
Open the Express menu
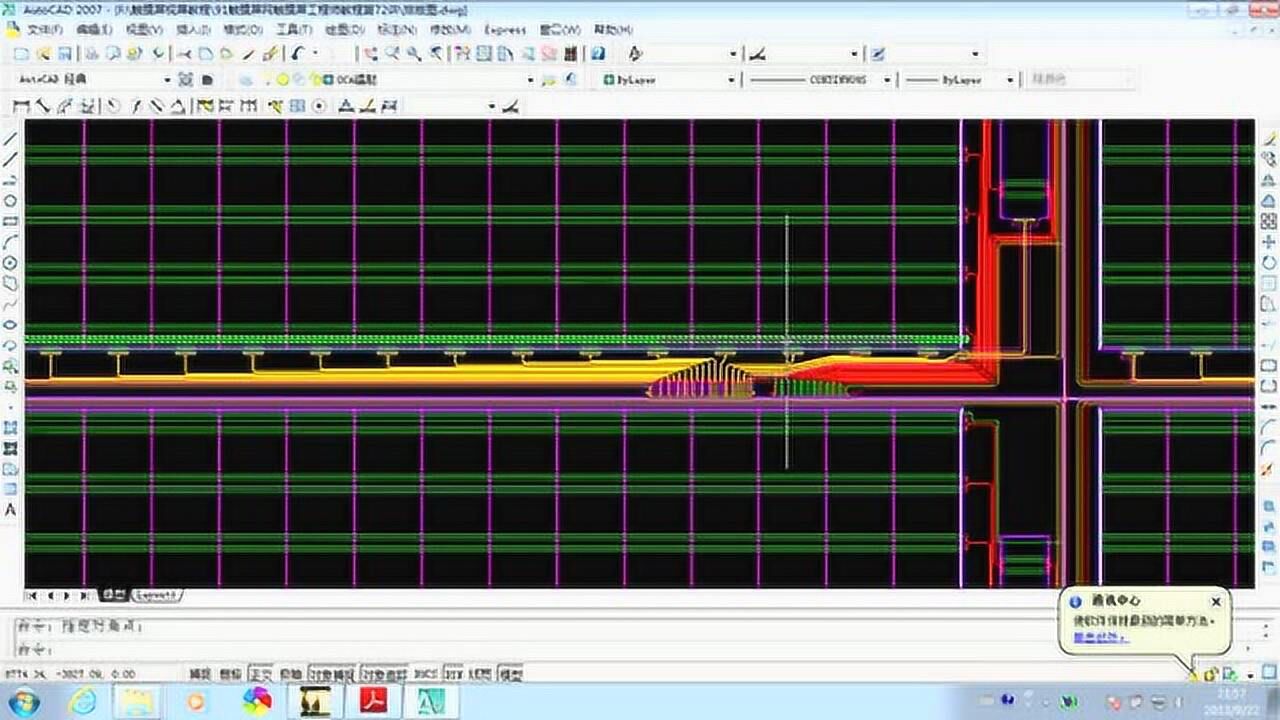(x=504, y=30)
